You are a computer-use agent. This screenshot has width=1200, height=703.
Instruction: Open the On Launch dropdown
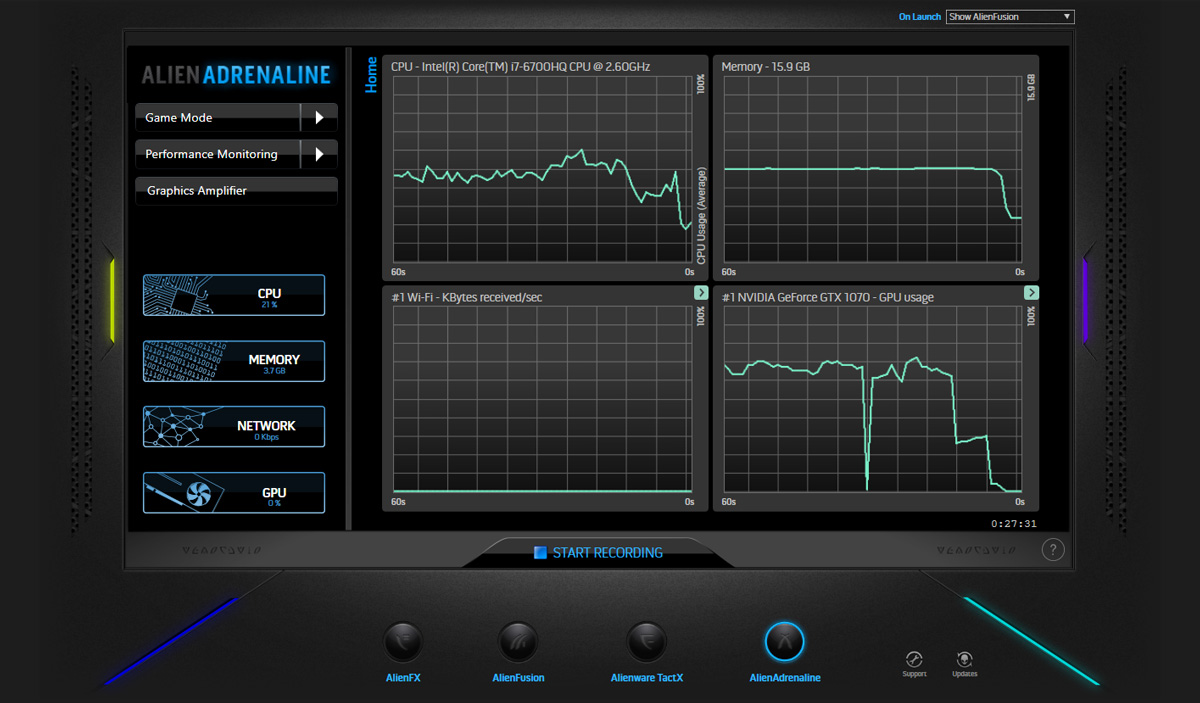(x=1009, y=17)
